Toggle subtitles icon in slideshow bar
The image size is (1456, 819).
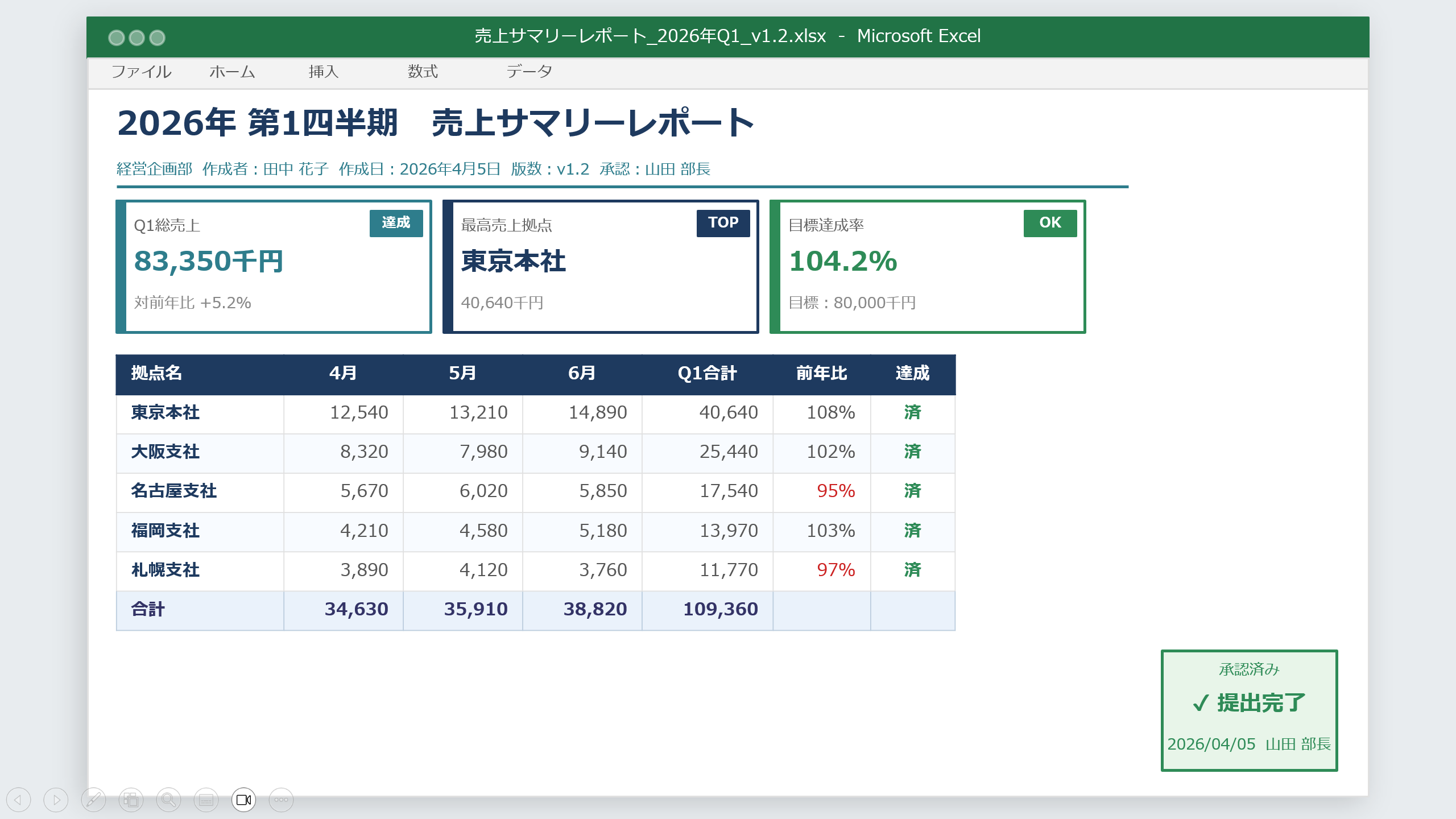click(x=206, y=800)
